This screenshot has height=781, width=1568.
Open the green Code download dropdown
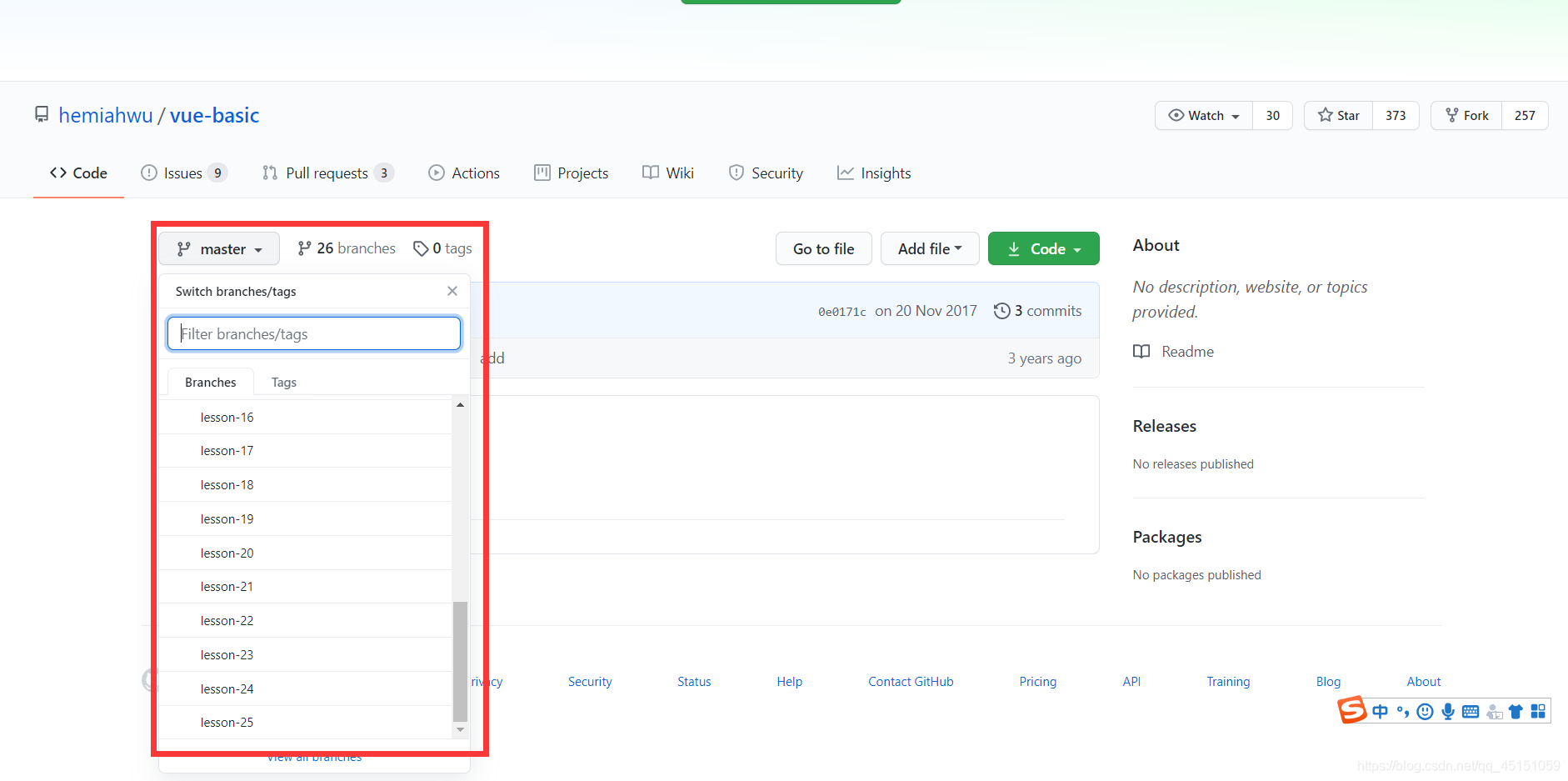(1043, 248)
